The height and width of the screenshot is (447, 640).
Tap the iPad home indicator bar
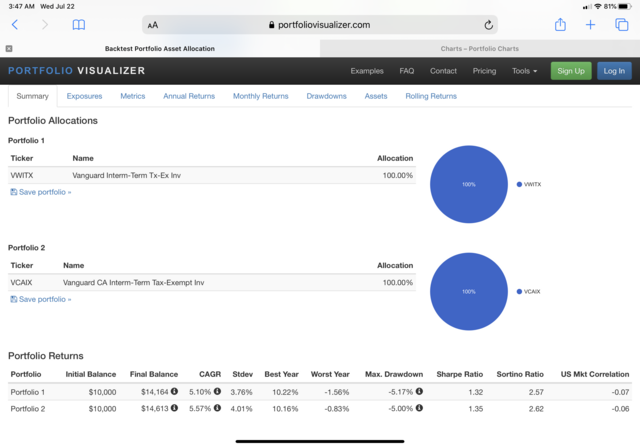coord(320,441)
